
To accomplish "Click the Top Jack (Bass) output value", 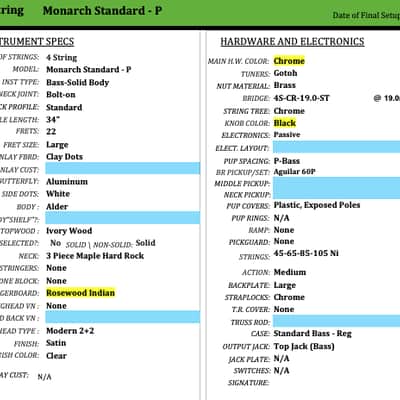I will (x=304, y=347).
